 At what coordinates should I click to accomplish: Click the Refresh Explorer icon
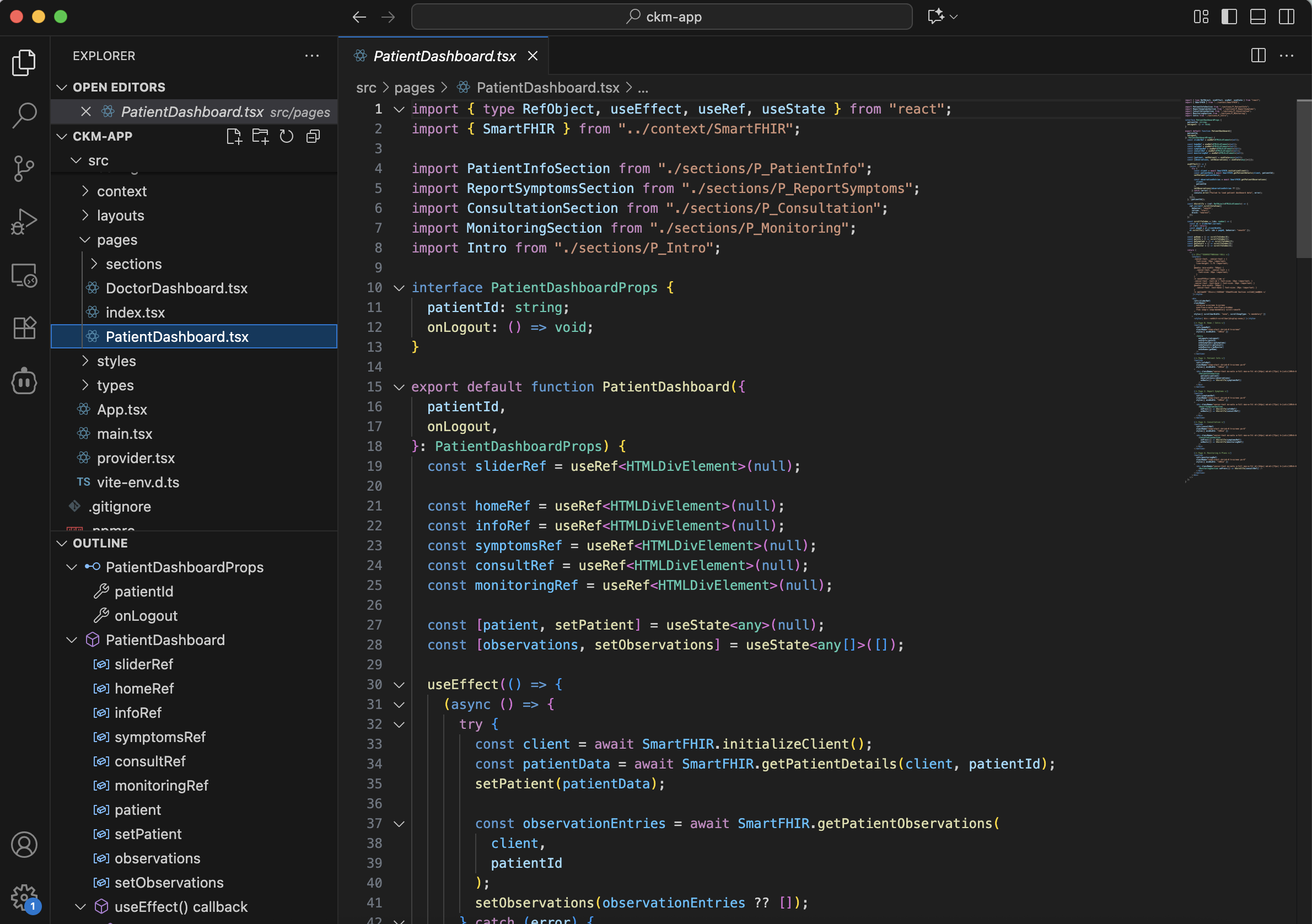pyautogui.click(x=286, y=137)
